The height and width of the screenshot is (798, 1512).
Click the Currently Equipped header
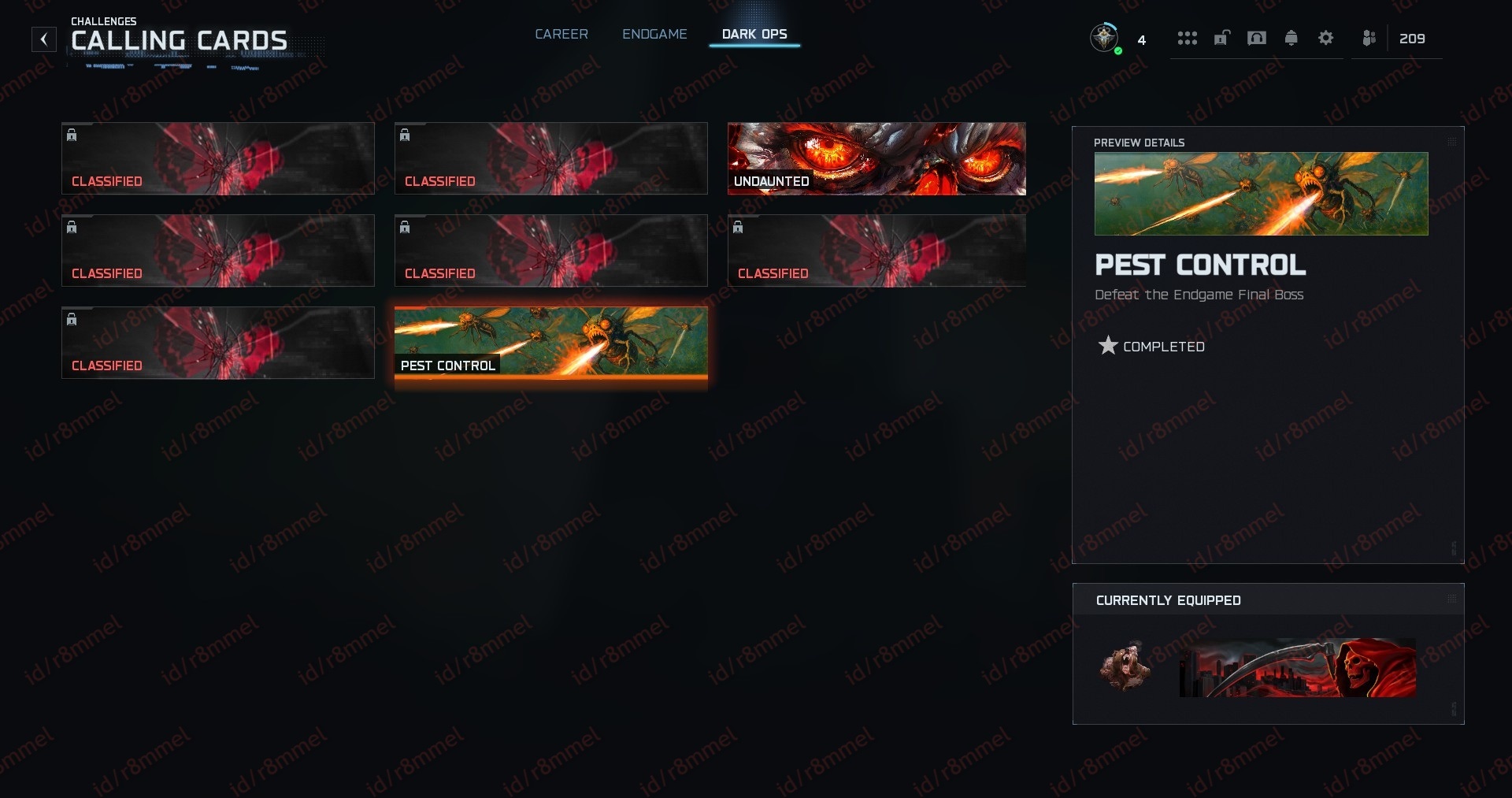tap(1169, 600)
